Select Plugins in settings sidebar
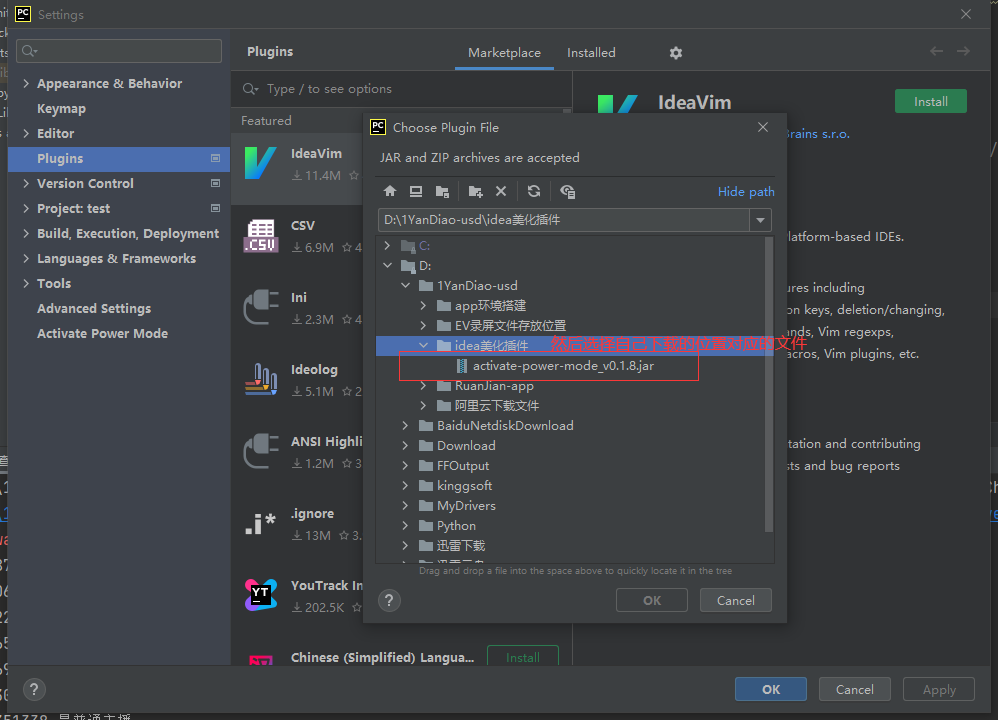 click(119, 159)
